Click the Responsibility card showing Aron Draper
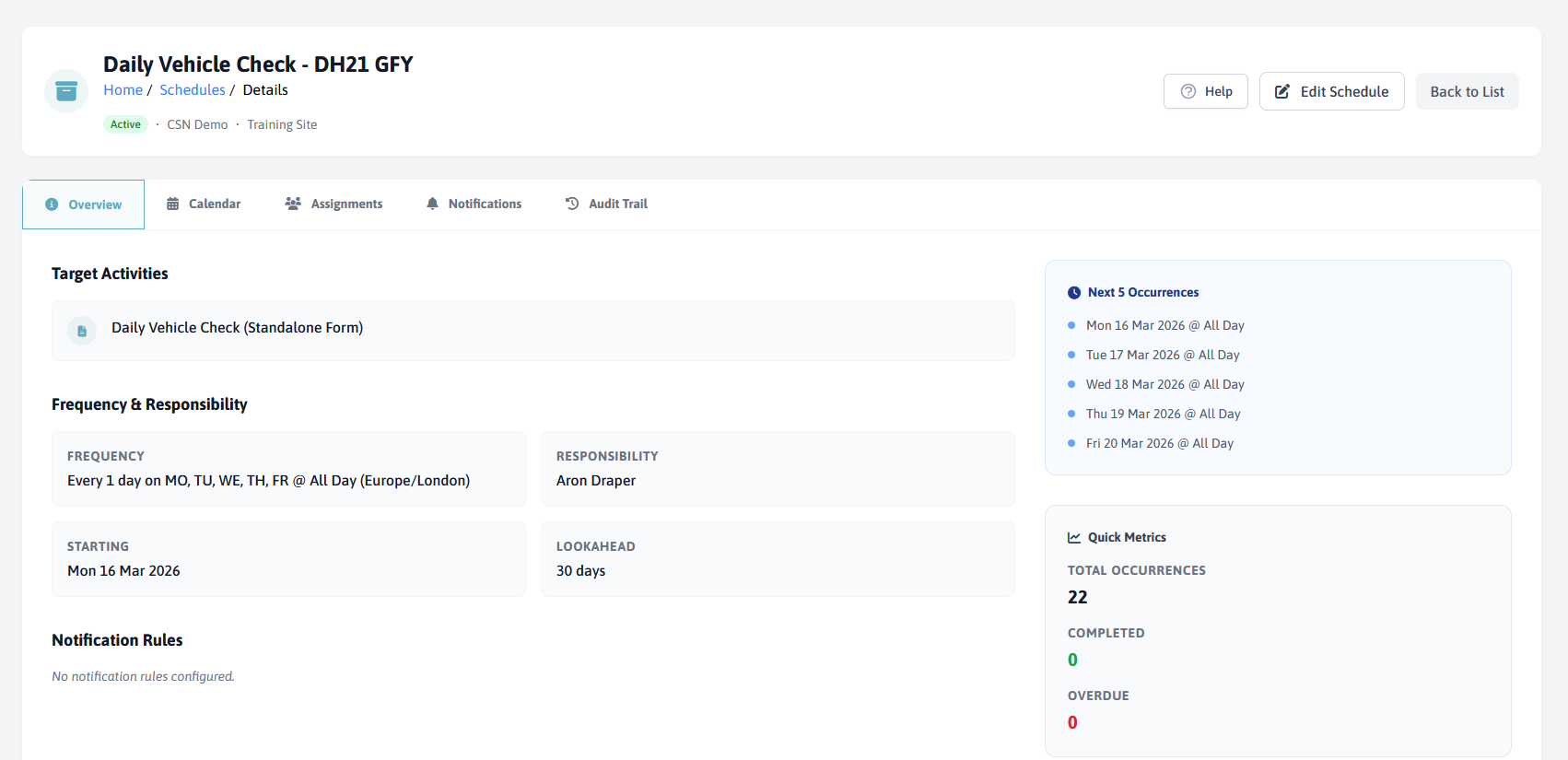This screenshot has width=1568, height=760. coord(777,469)
